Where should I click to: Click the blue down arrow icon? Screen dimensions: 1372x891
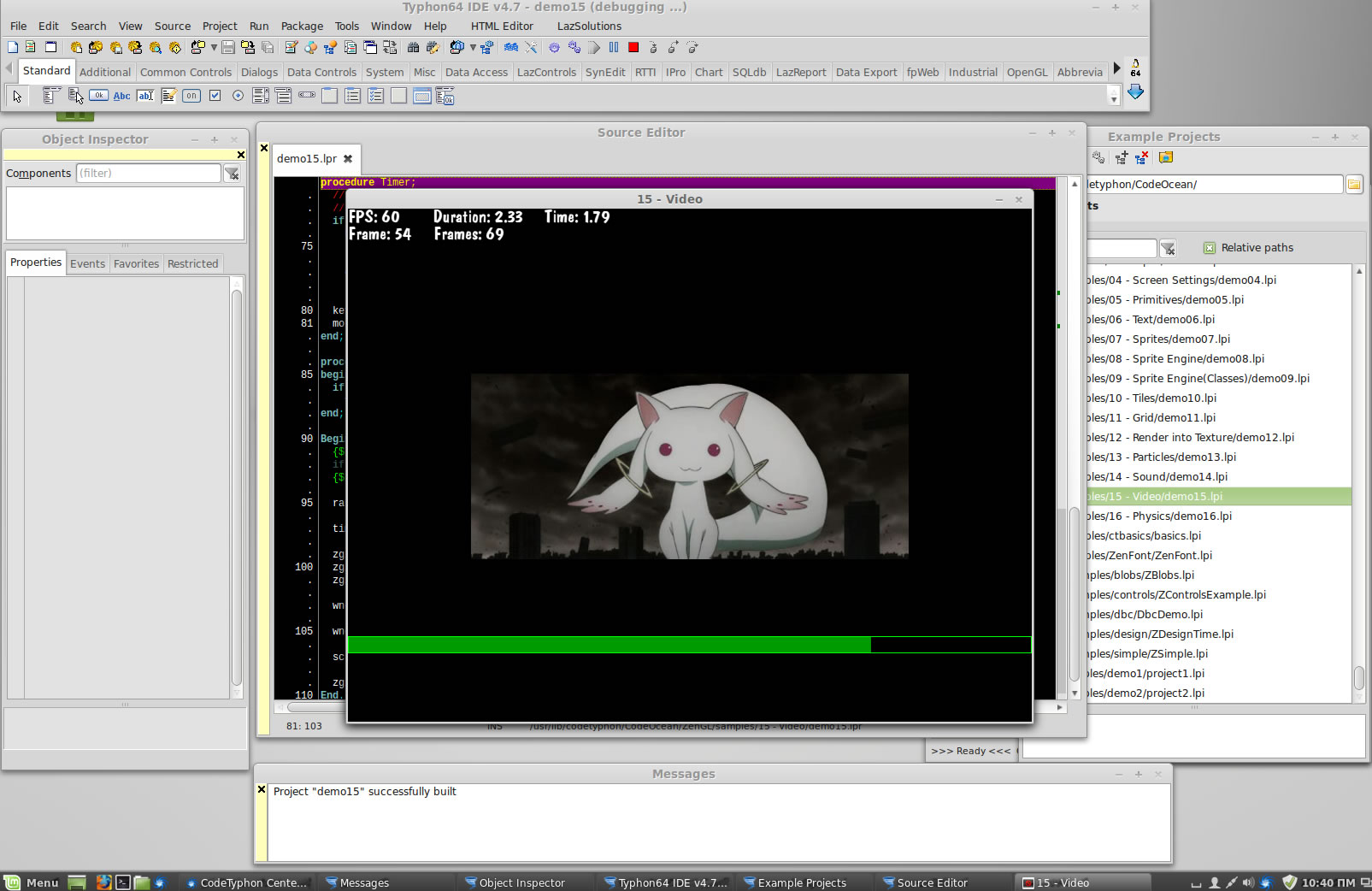coord(1135,92)
